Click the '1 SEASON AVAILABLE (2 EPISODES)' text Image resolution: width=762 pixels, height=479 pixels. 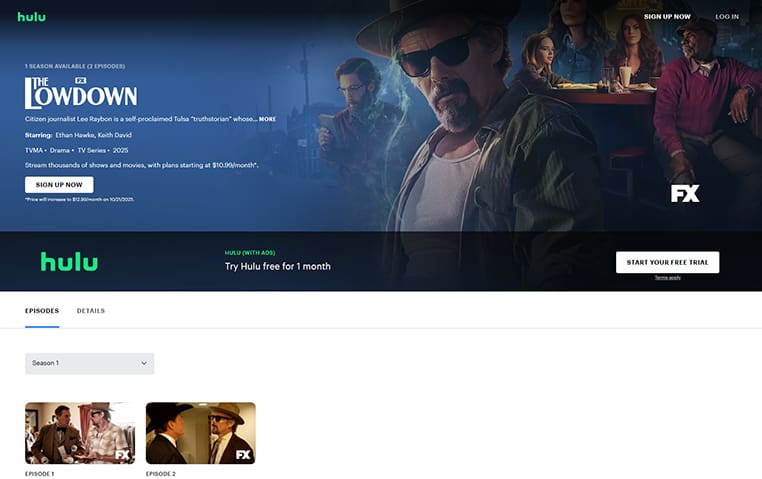pos(75,66)
